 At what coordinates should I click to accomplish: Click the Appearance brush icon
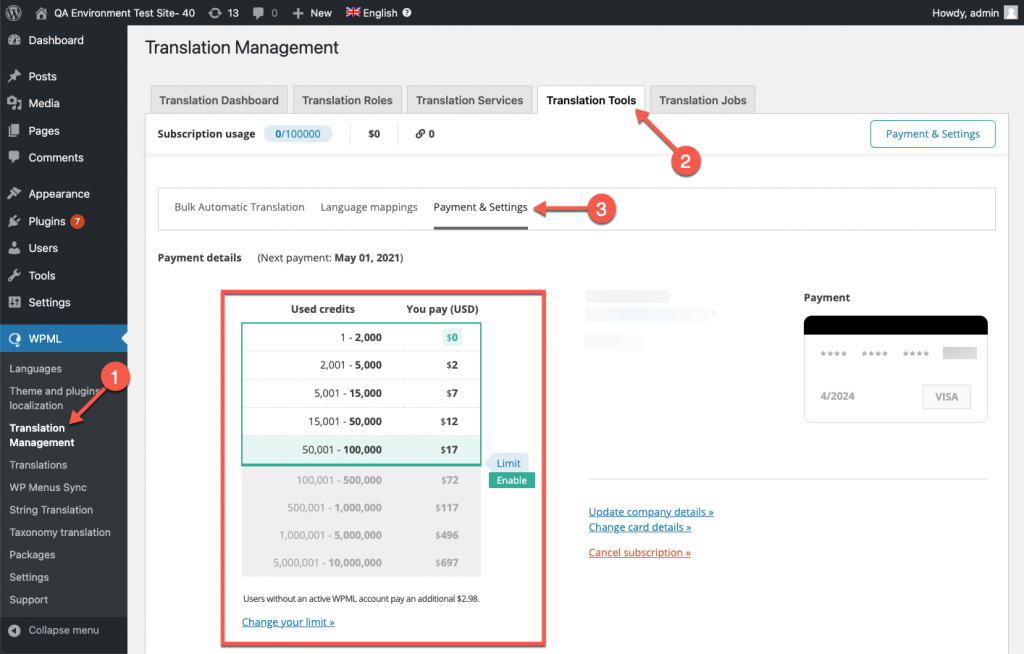[14, 193]
